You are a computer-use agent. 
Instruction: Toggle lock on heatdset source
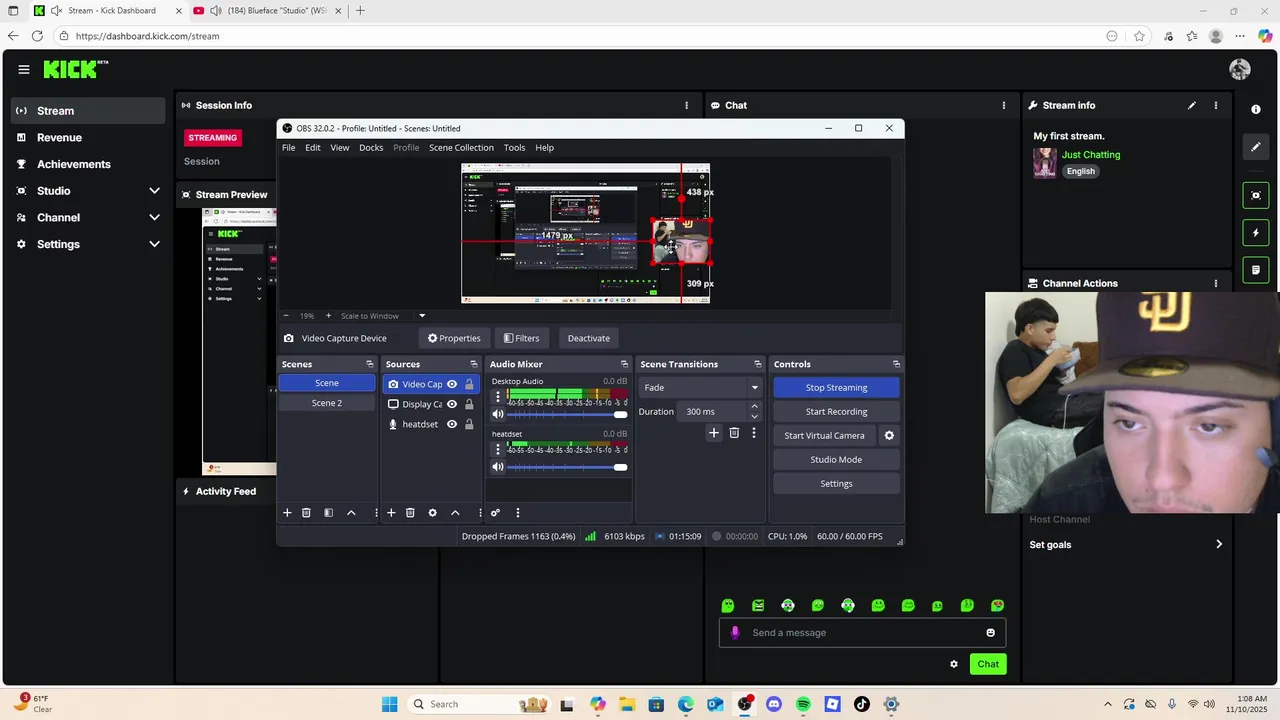[469, 424]
